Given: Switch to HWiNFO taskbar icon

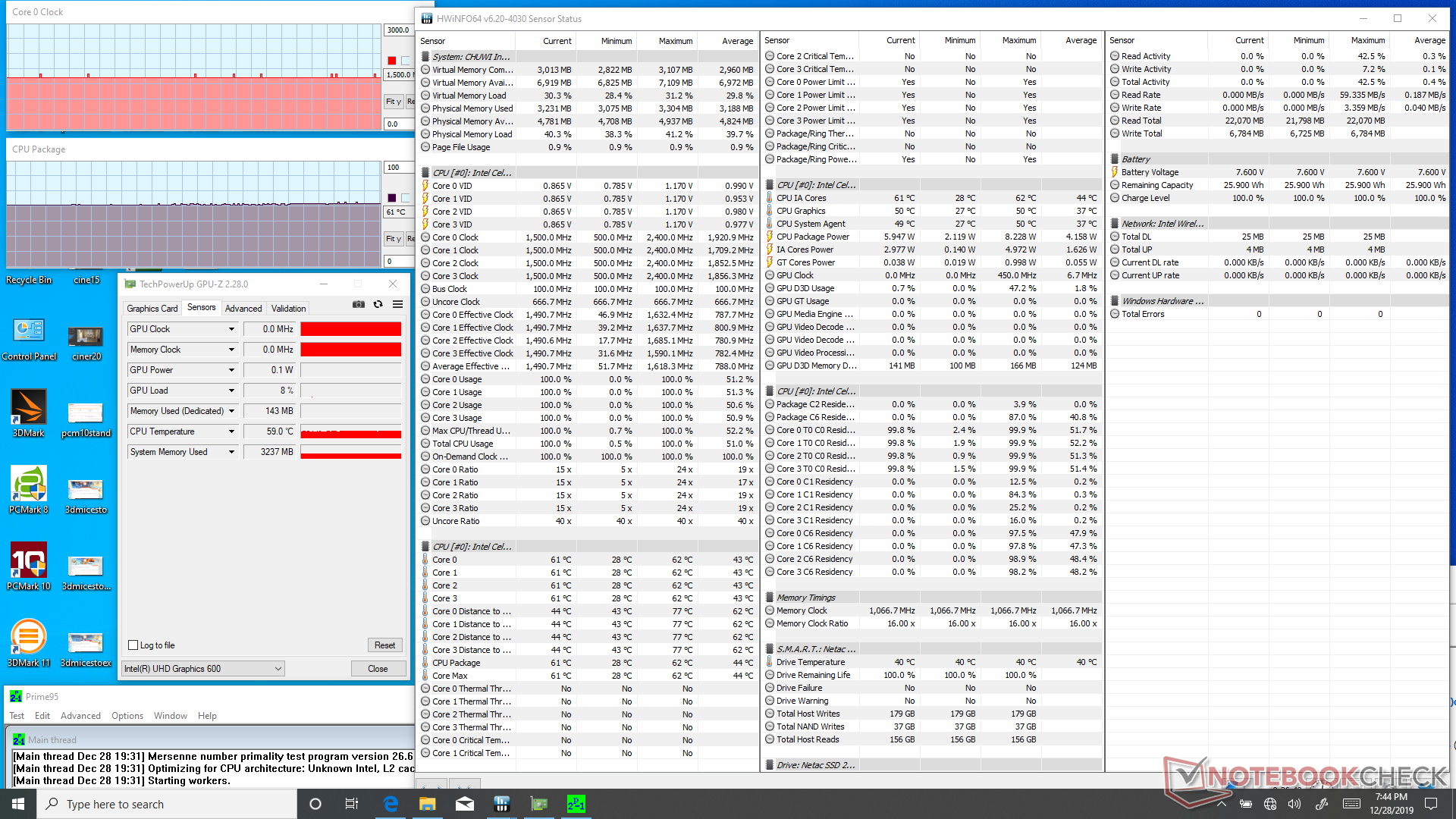Looking at the screenshot, I should click(502, 804).
